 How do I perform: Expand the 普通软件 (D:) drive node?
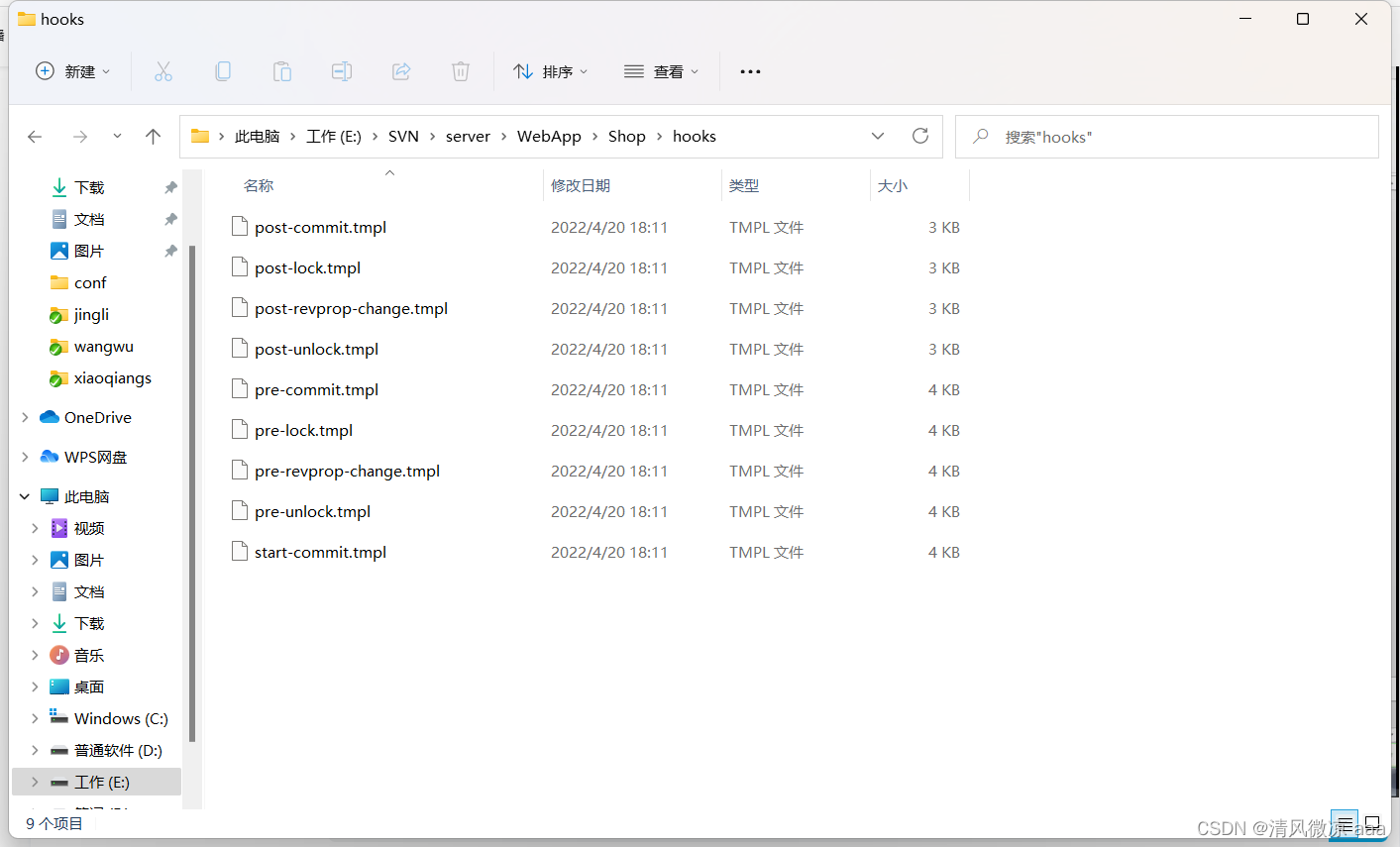click(x=35, y=750)
